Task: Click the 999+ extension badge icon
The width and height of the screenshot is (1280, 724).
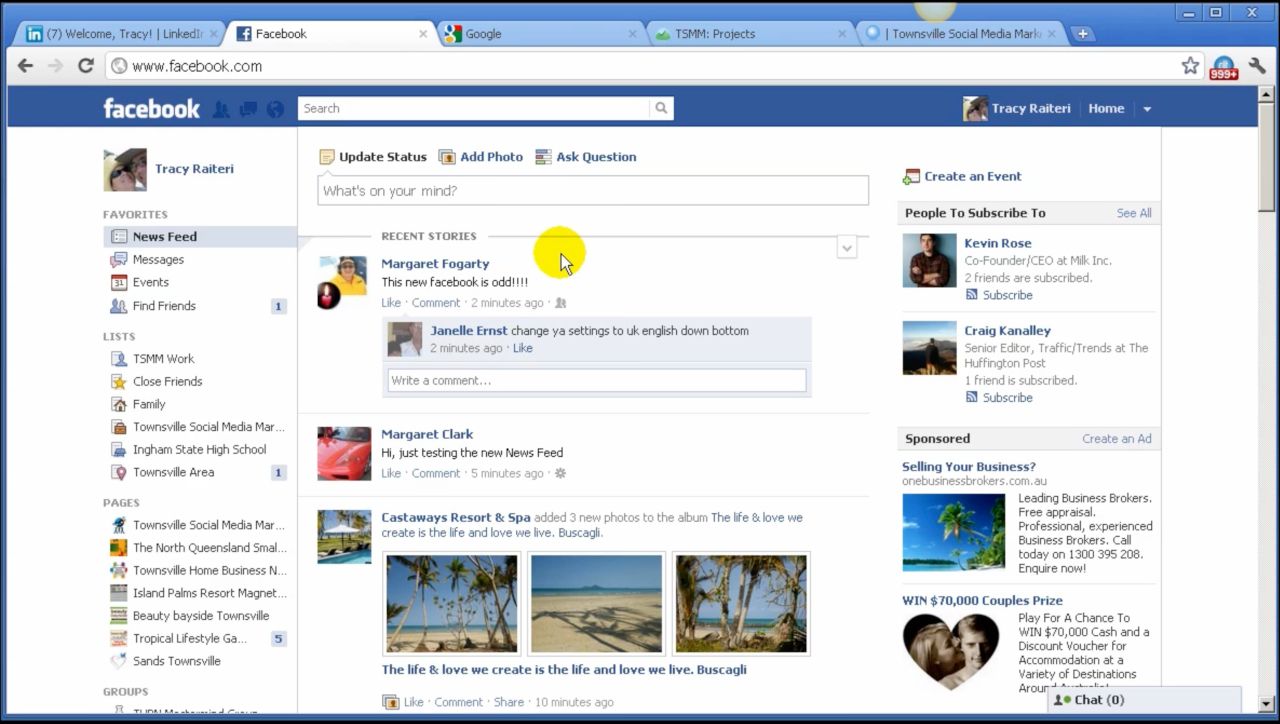Action: click(1224, 67)
